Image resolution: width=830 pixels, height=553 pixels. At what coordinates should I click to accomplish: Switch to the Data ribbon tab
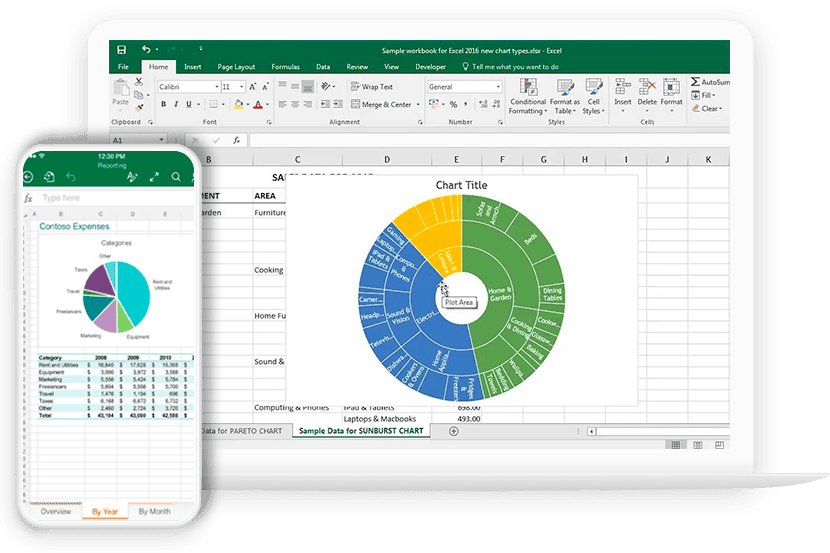pyautogui.click(x=323, y=67)
